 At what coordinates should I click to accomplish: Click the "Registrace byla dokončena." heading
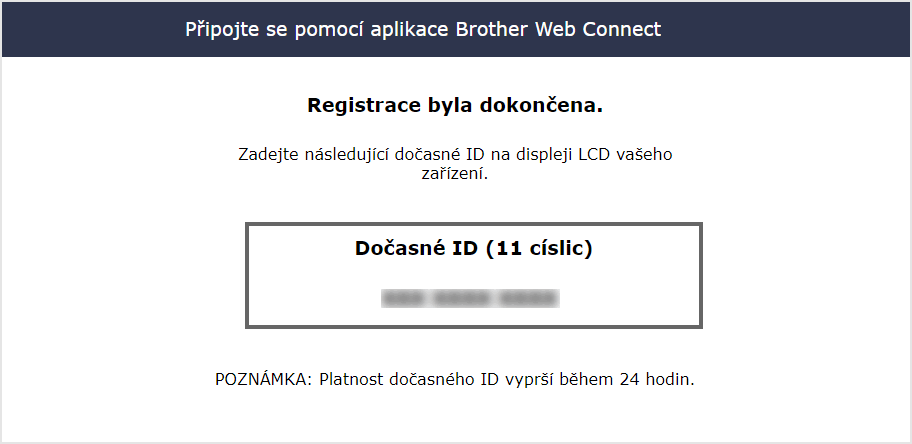point(455,104)
